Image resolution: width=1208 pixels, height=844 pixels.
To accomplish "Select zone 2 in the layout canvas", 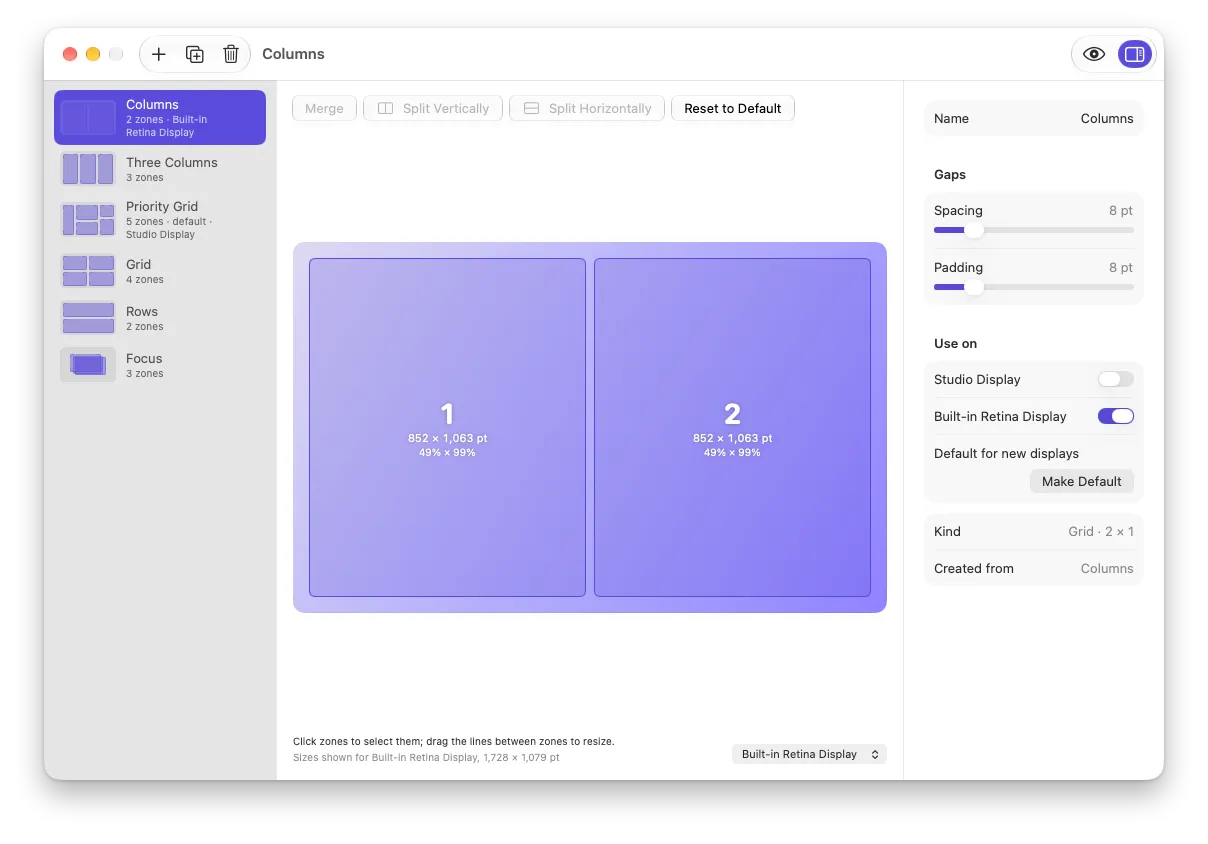I will [732, 427].
